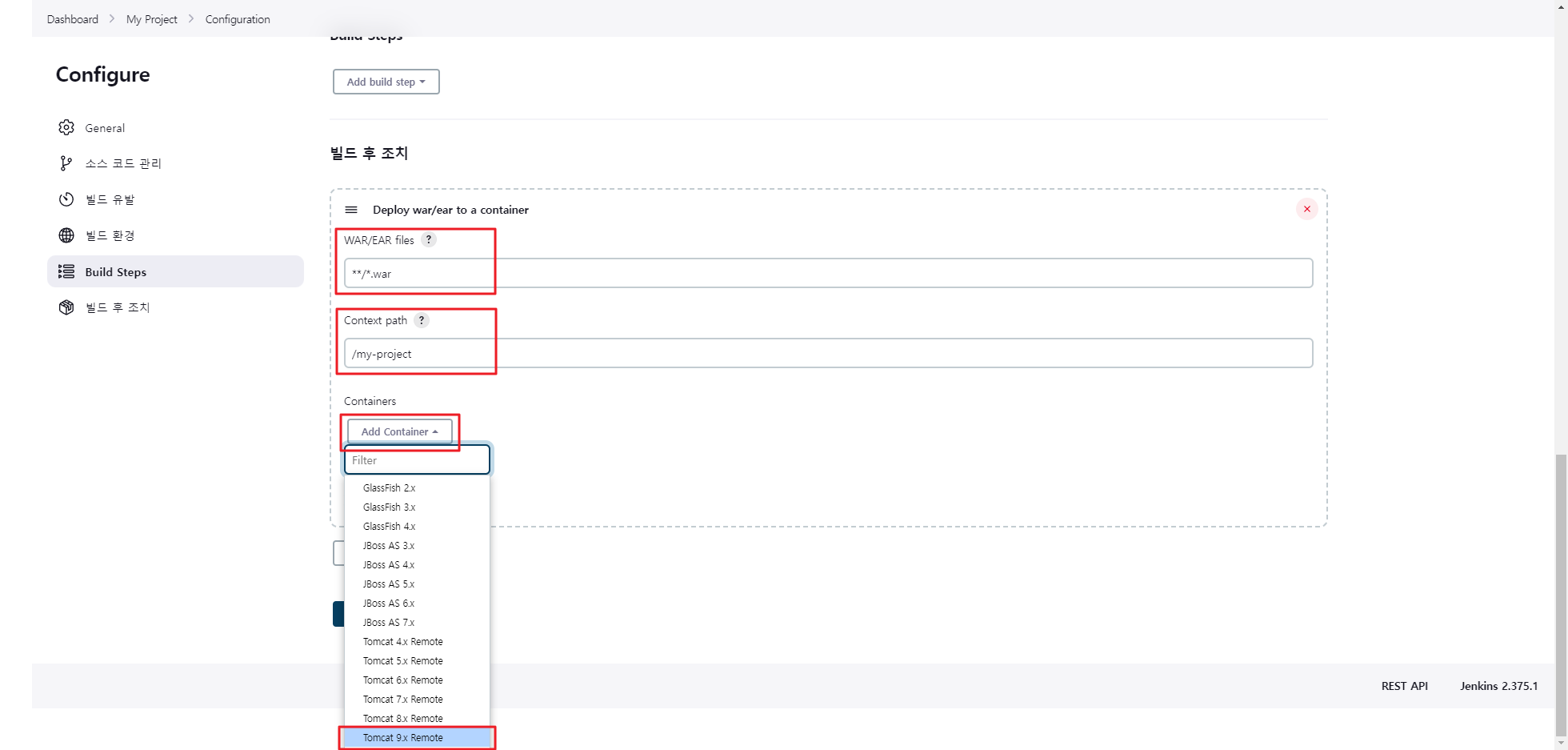The height and width of the screenshot is (750, 1568).
Task: Open the 빌드 후 조치 sidebar section
Action: [x=175, y=307]
